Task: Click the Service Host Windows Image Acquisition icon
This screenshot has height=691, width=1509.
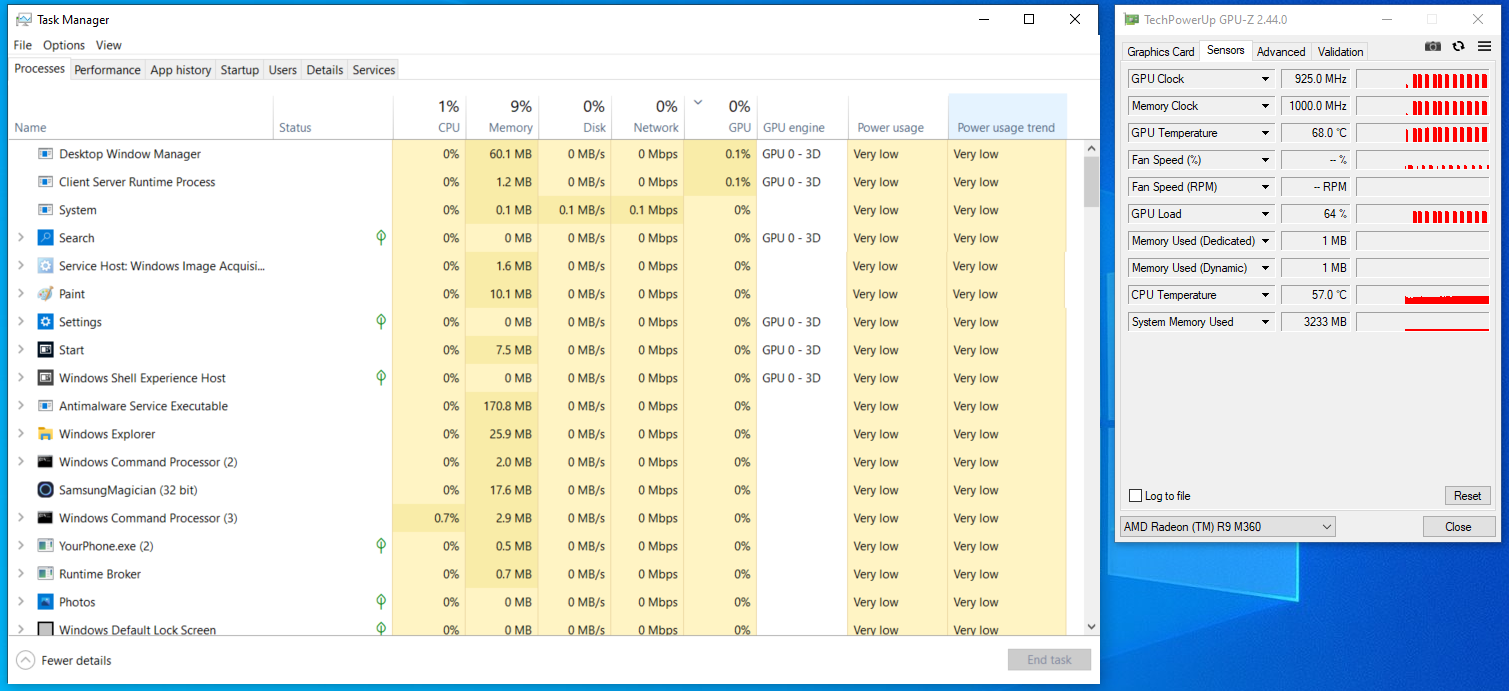Action: click(45, 266)
